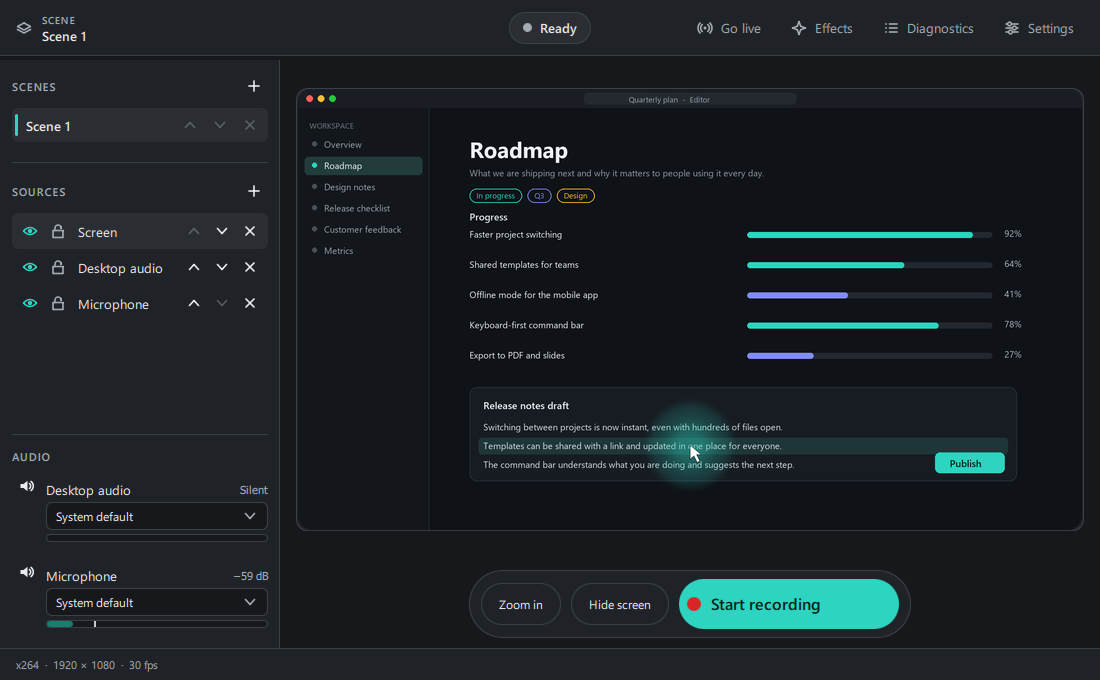Click the Q3 tag

click(539, 196)
